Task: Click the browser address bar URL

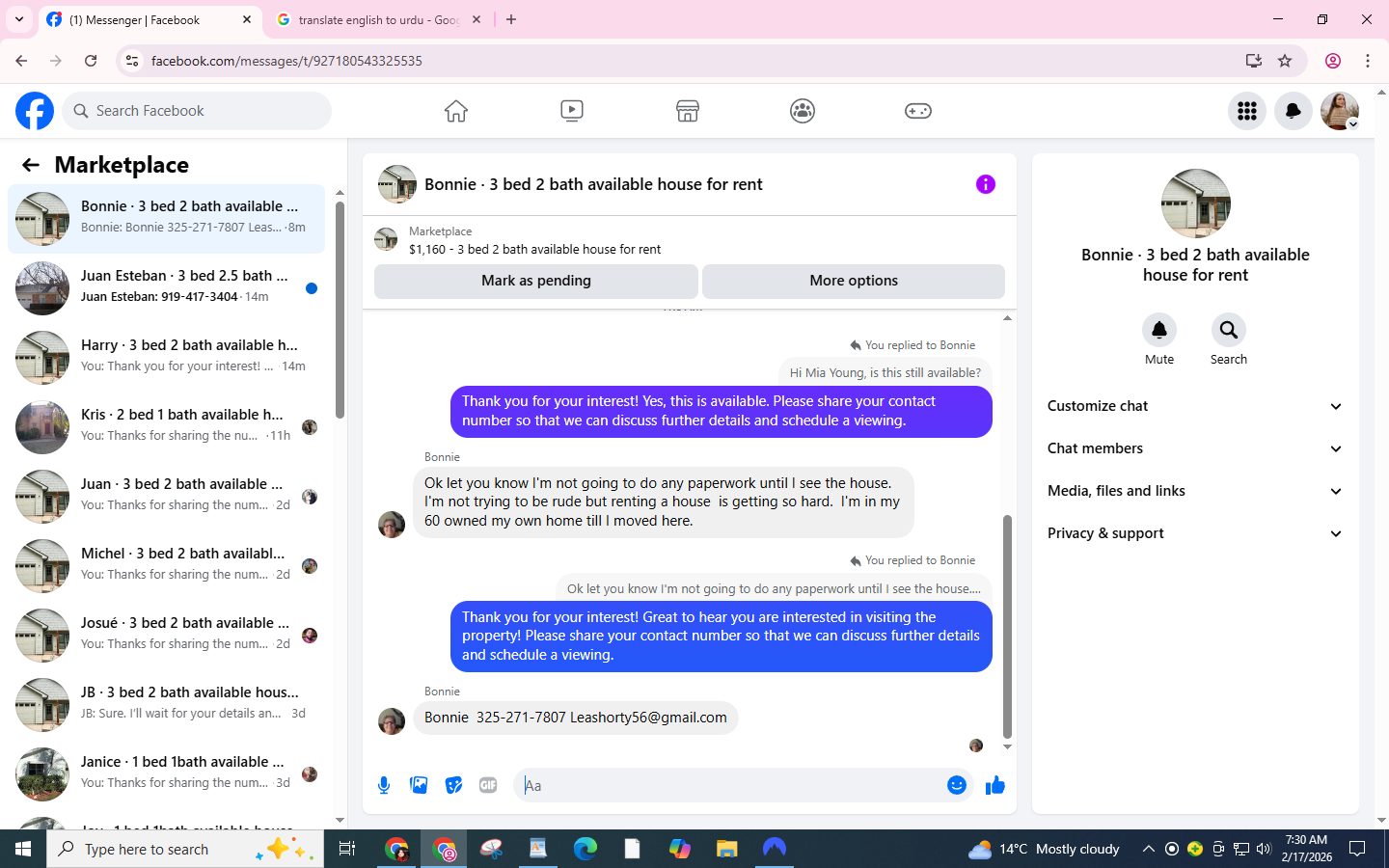Action: click(x=286, y=61)
